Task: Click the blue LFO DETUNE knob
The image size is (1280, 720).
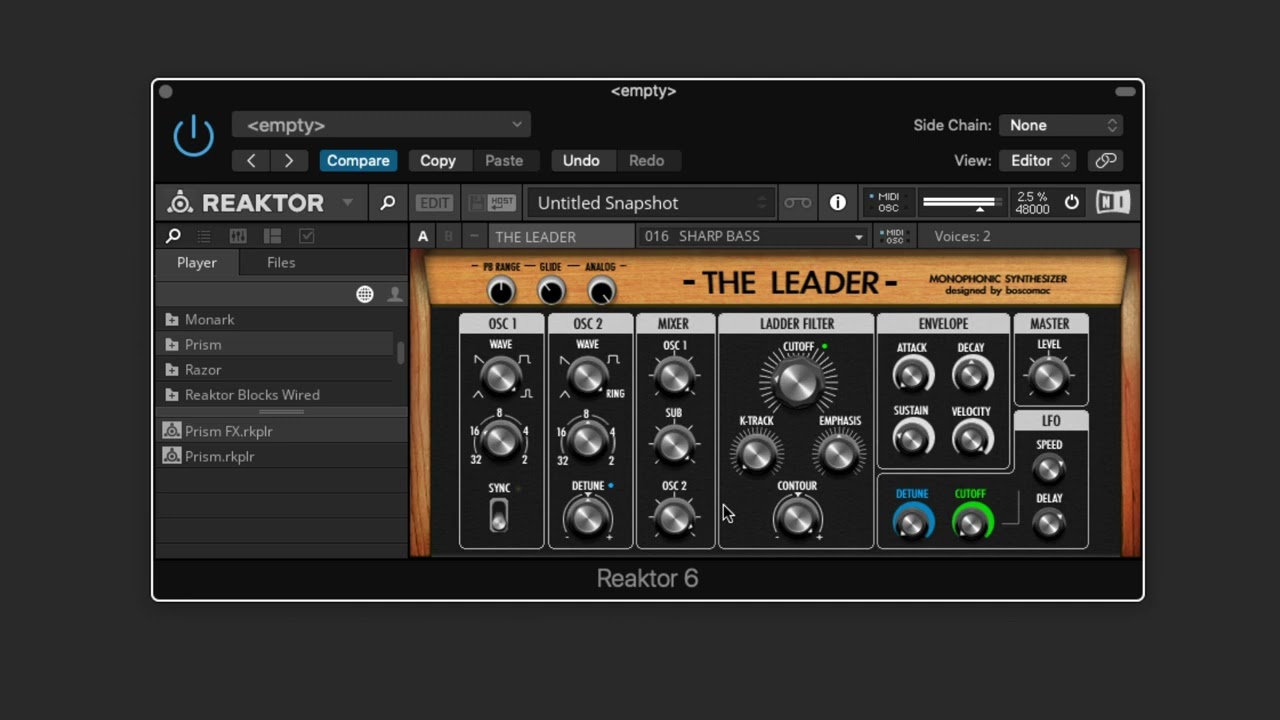Action: pyautogui.click(x=912, y=523)
